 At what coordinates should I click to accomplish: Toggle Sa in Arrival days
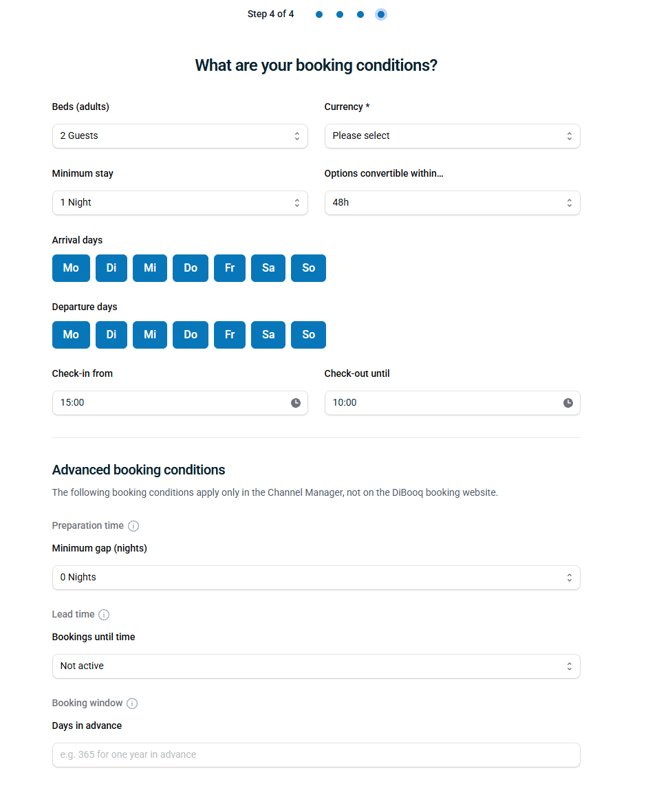click(268, 268)
